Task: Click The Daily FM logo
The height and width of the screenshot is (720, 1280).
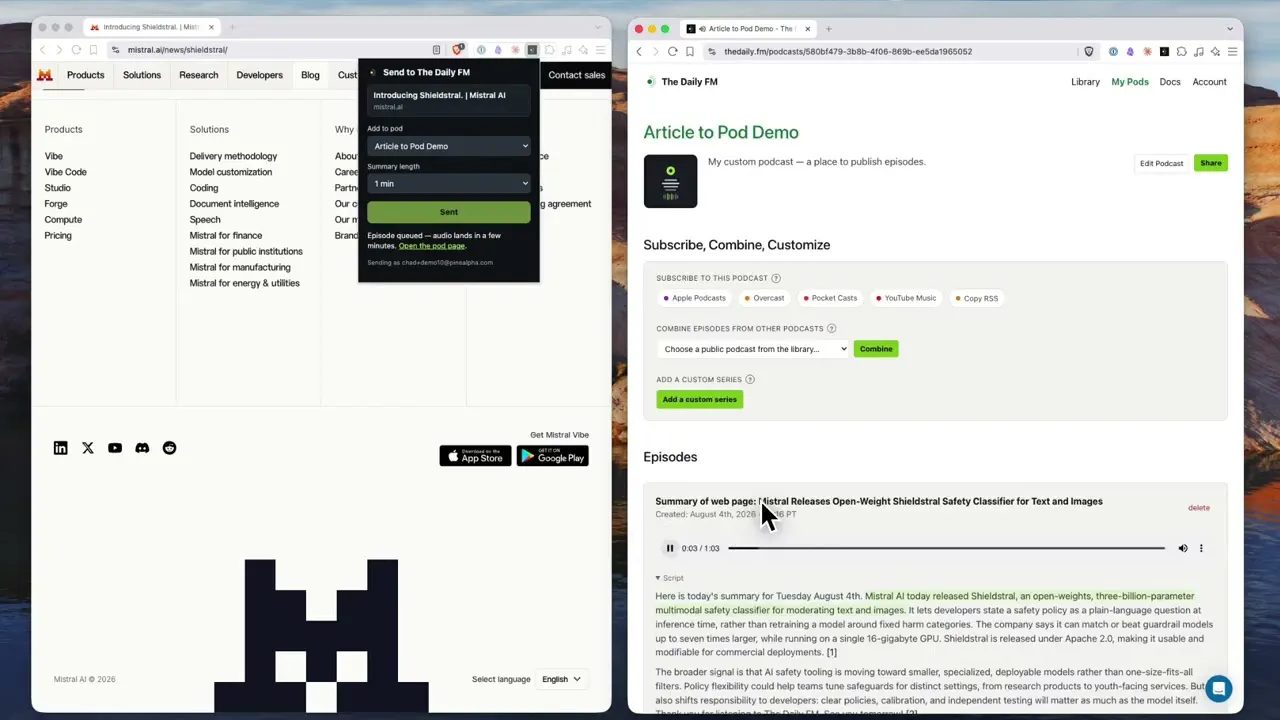Action: [680, 82]
